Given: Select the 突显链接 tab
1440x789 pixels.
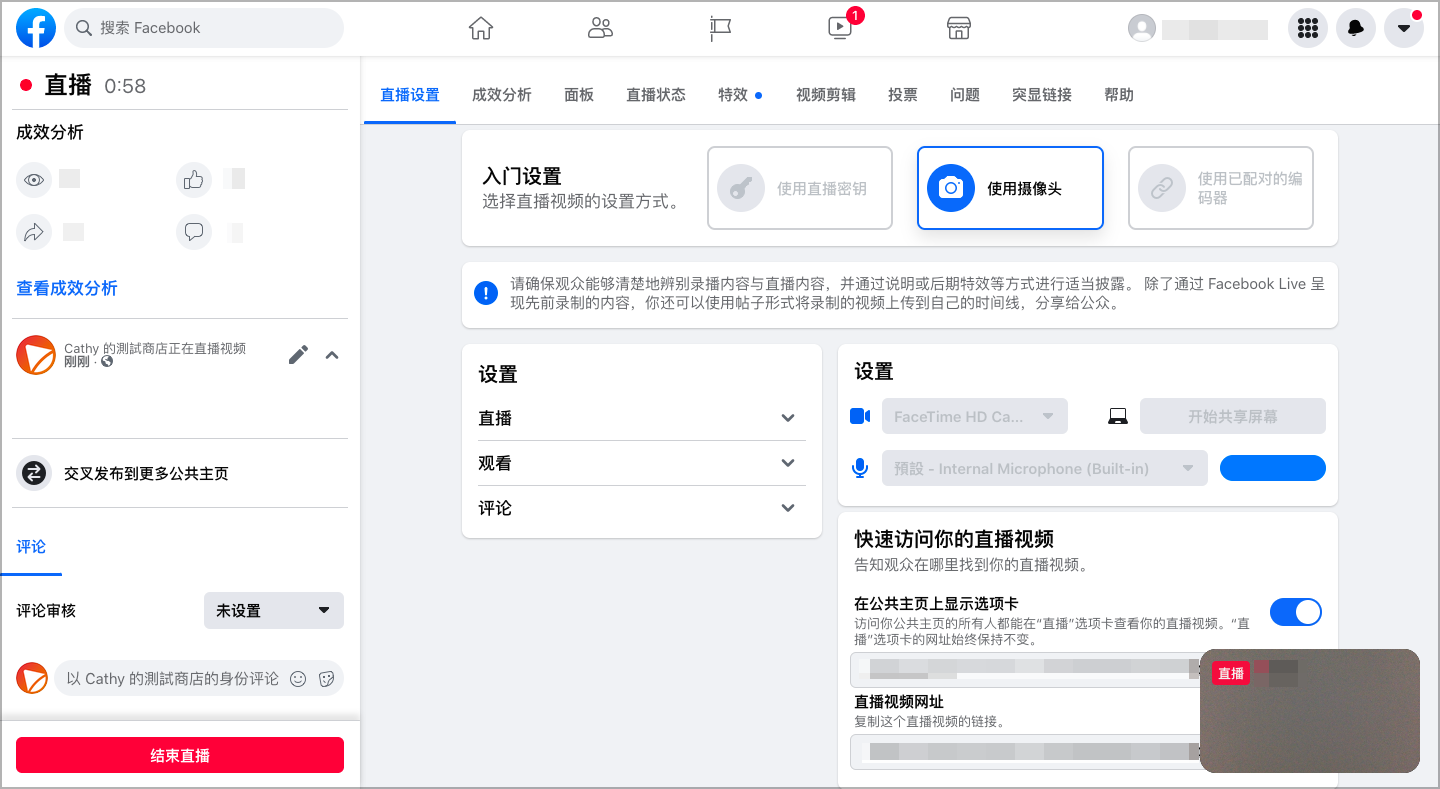Looking at the screenshot, I should pos(1042,95).
